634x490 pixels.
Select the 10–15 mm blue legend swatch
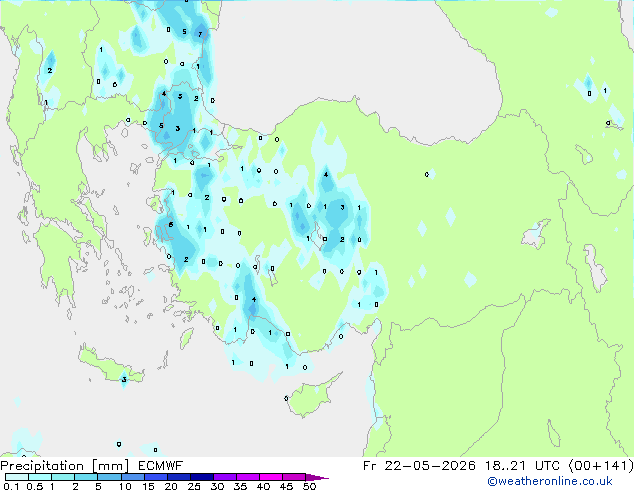click(133, 477)
